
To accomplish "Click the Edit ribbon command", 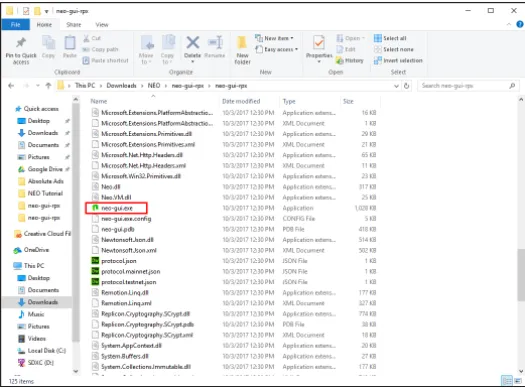I will (x=346, y=49).
